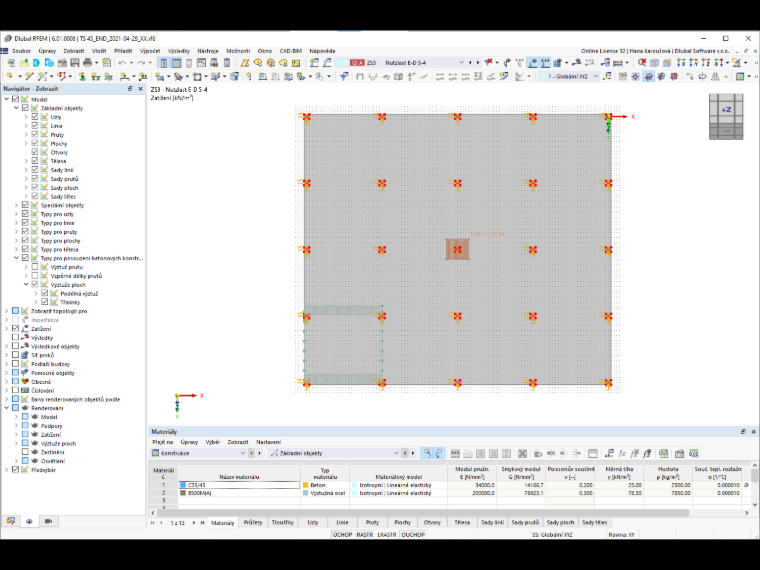Image resolution: width=760 pixels, height=570 pixels.
Task: Toggle the Plochy checkbox in navigator
Action: click(x=35, y=143)
